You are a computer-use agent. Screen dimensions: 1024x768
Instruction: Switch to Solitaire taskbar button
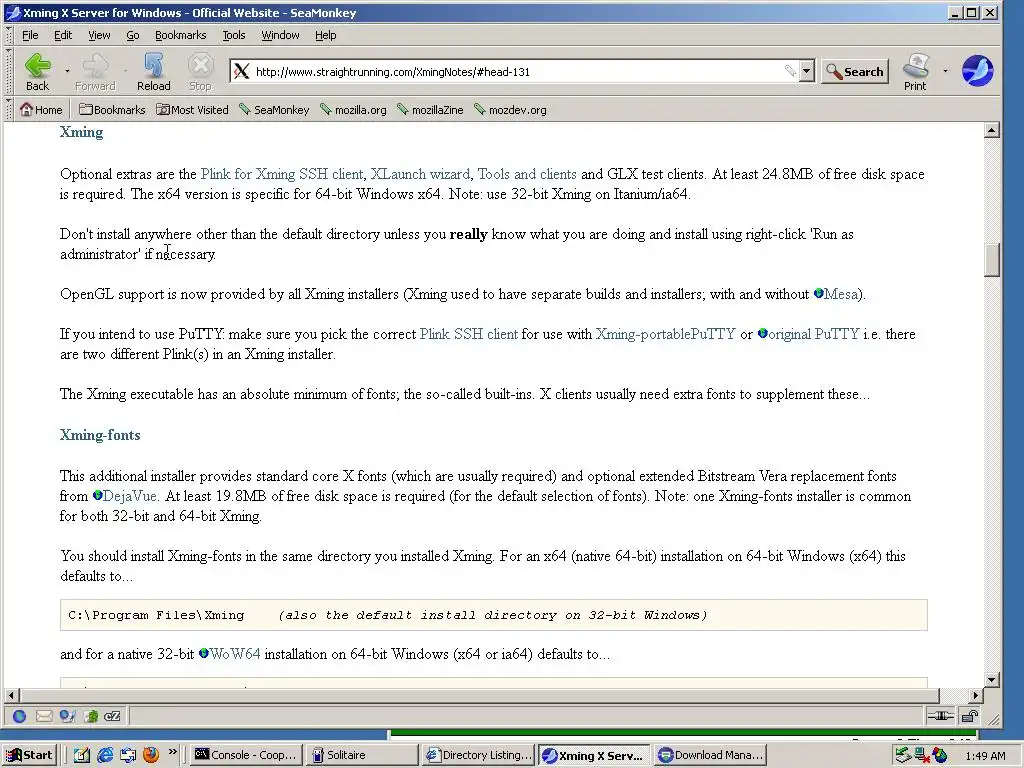[362, 756]
